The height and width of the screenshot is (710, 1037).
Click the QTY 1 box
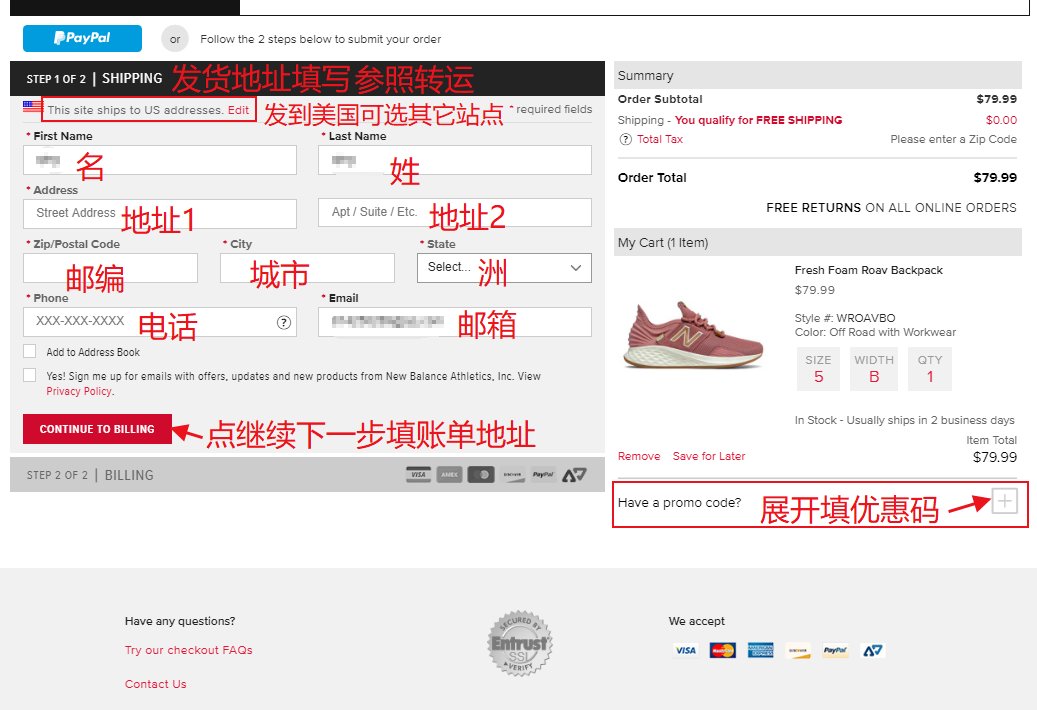click(930, 369)
